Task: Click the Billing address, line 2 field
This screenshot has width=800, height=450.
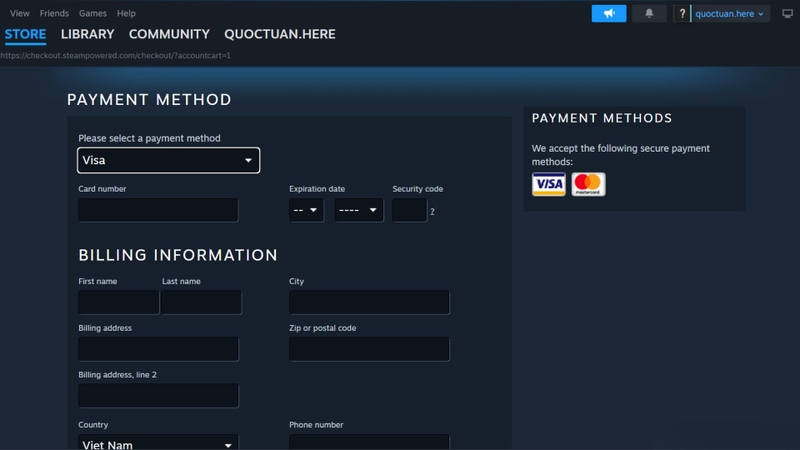Action: [x=158, y=395]
